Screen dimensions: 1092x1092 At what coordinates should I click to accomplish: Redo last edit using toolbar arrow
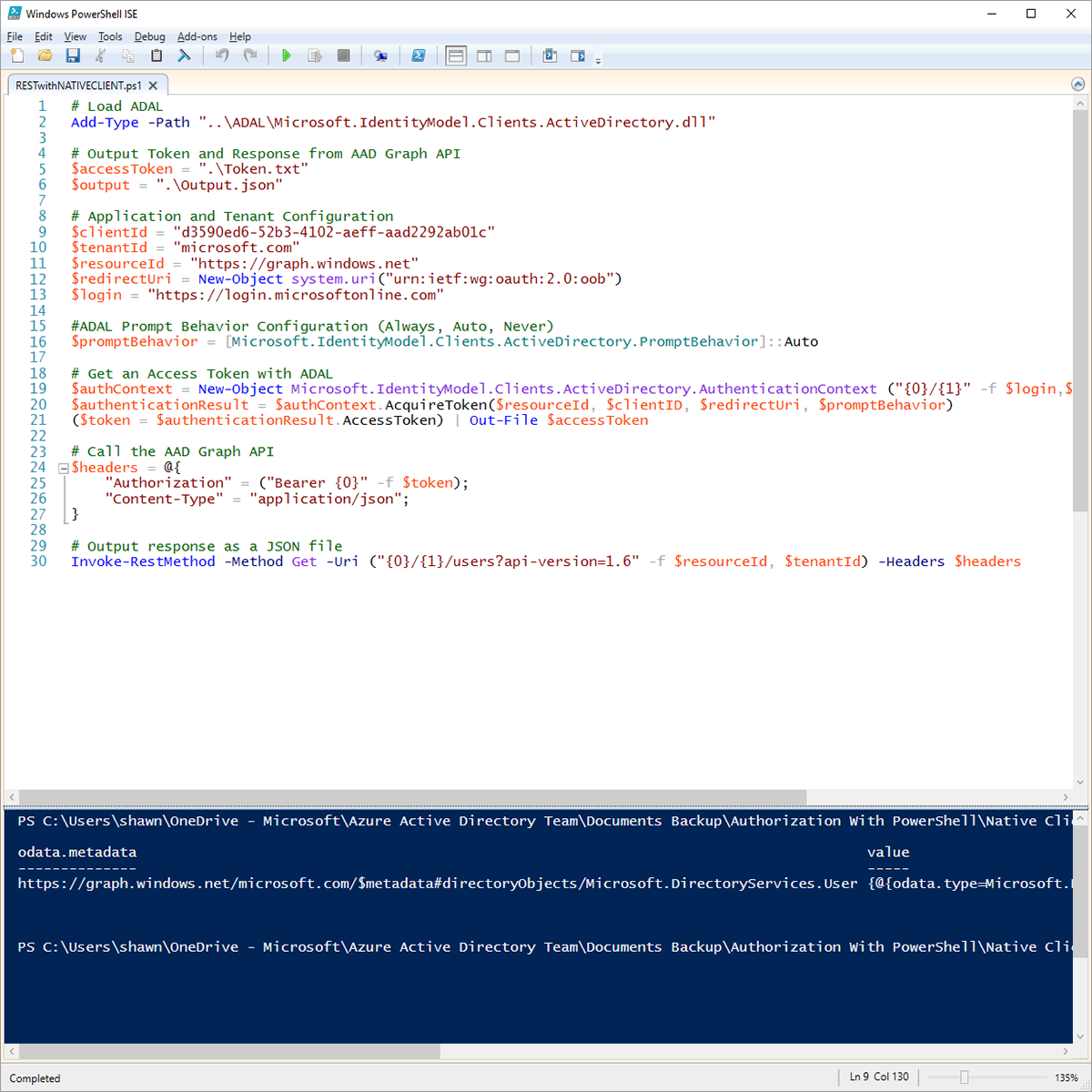(250, 56)
